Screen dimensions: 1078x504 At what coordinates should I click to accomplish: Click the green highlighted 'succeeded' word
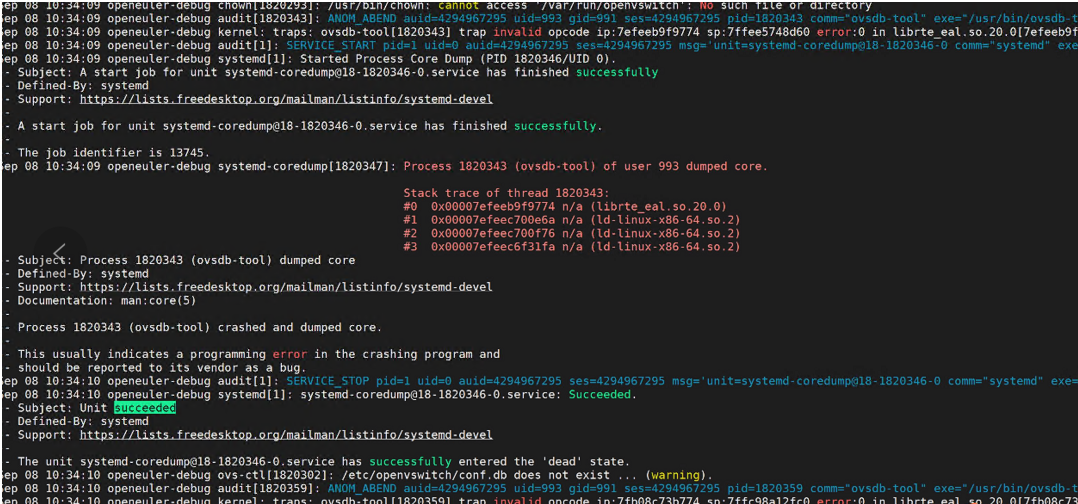144,408
